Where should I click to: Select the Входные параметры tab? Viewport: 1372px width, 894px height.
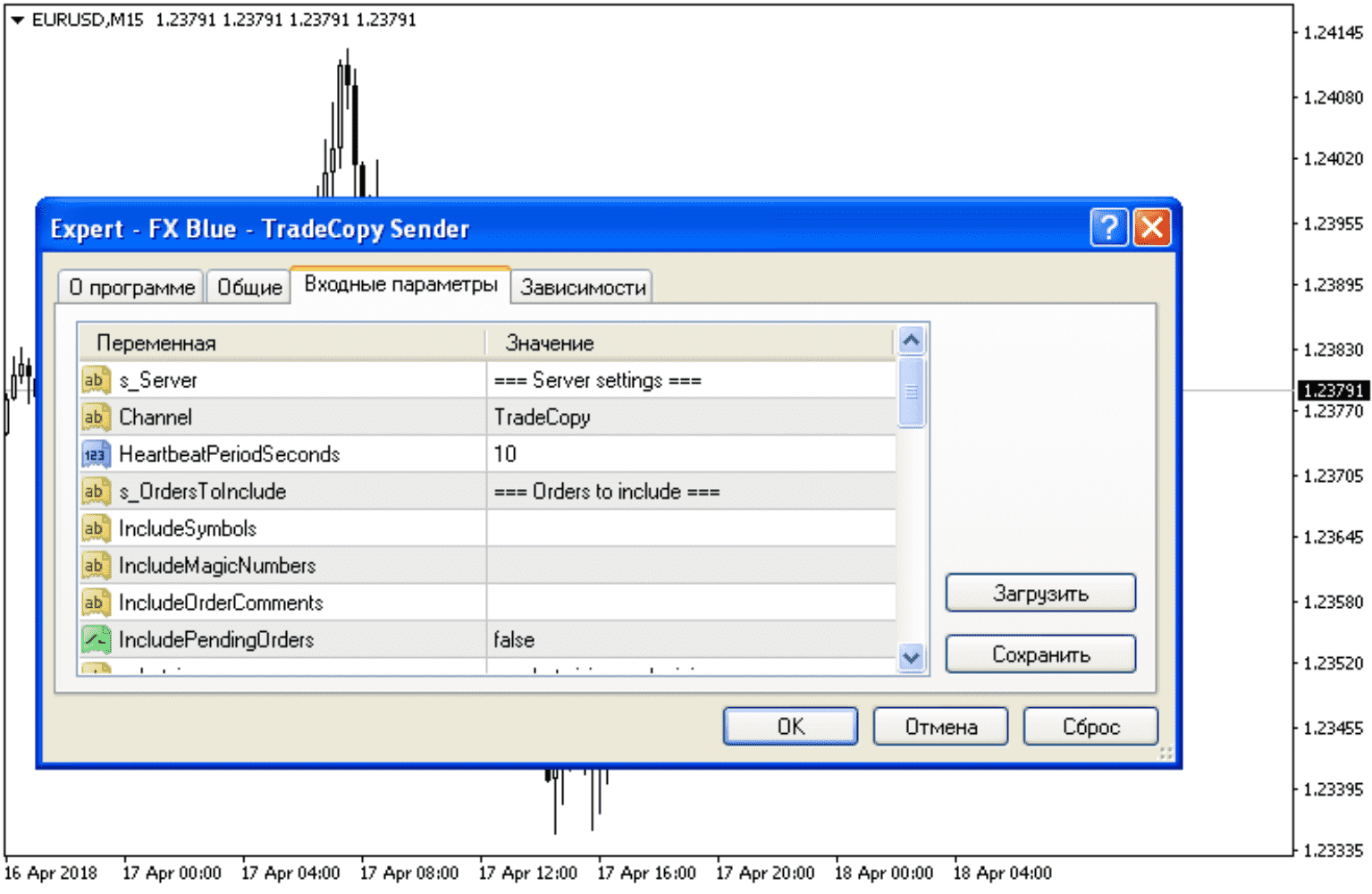tap(400, 284)
